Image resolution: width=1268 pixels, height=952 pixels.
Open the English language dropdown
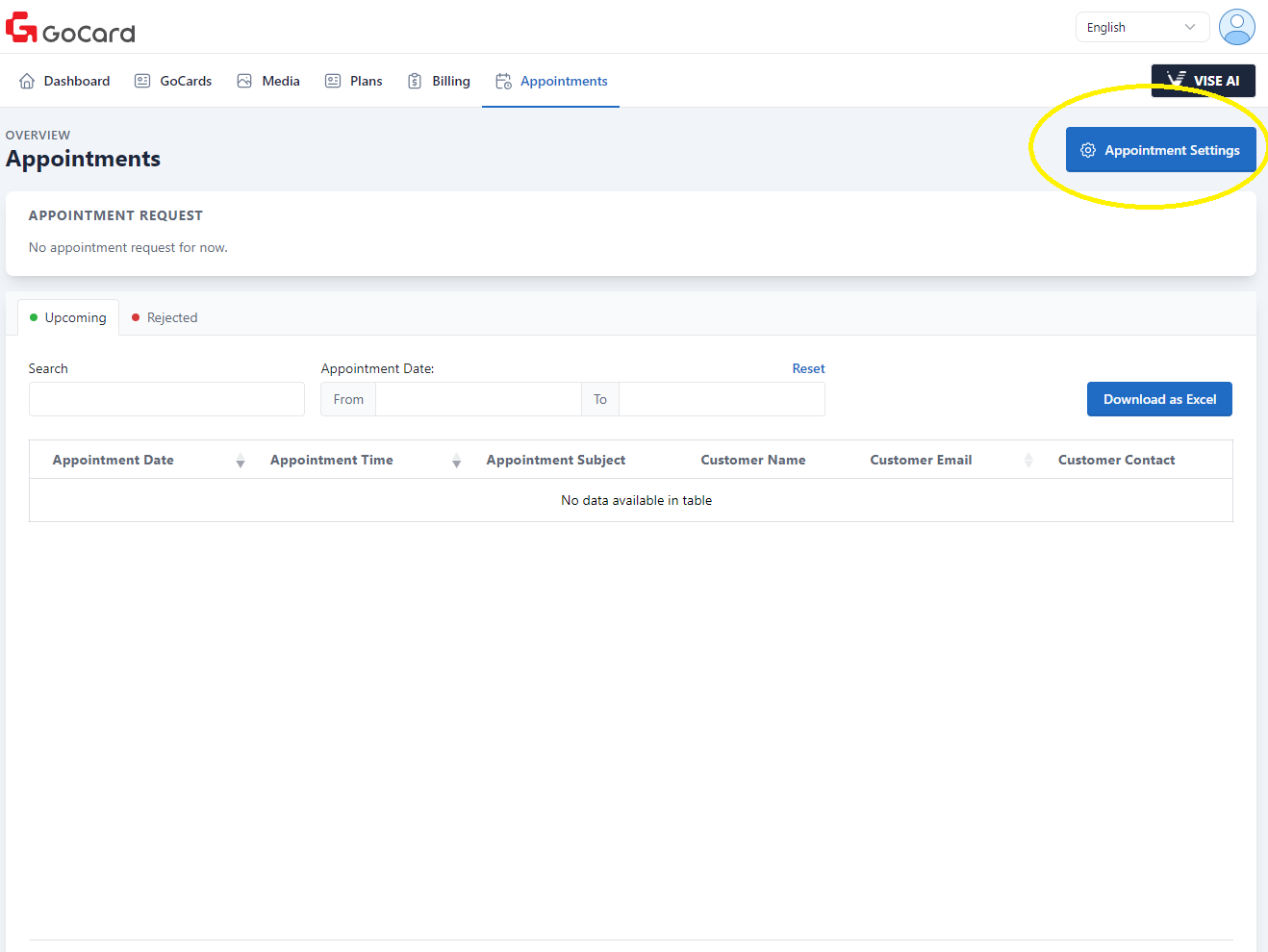click(1141, 27)
